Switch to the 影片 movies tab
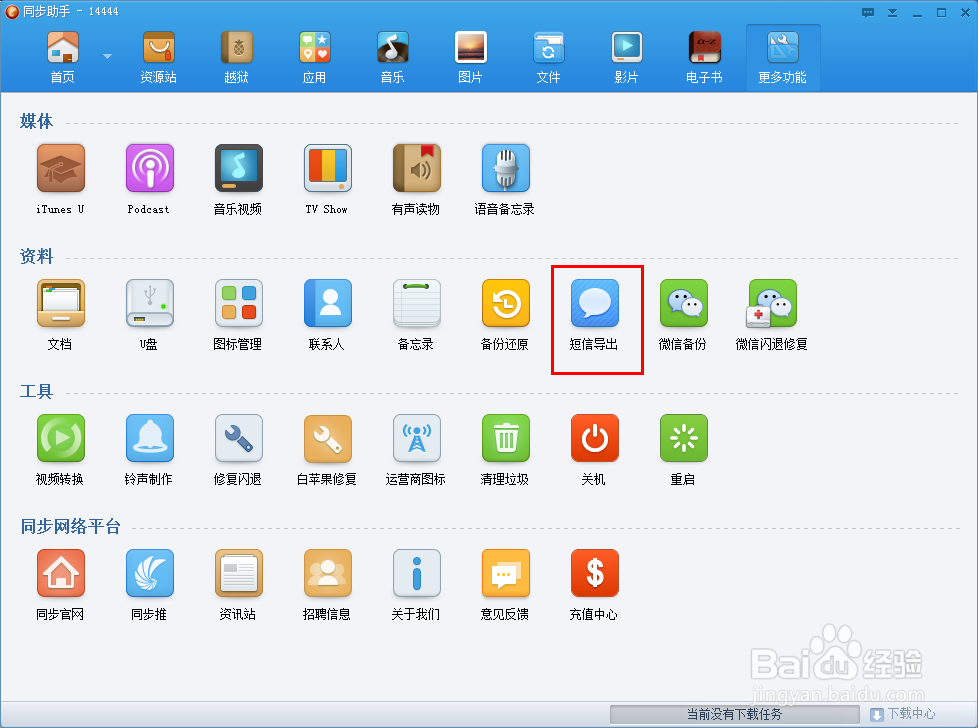Image resolution: width=978 pixels, height=728 pixels. [626, 57]
